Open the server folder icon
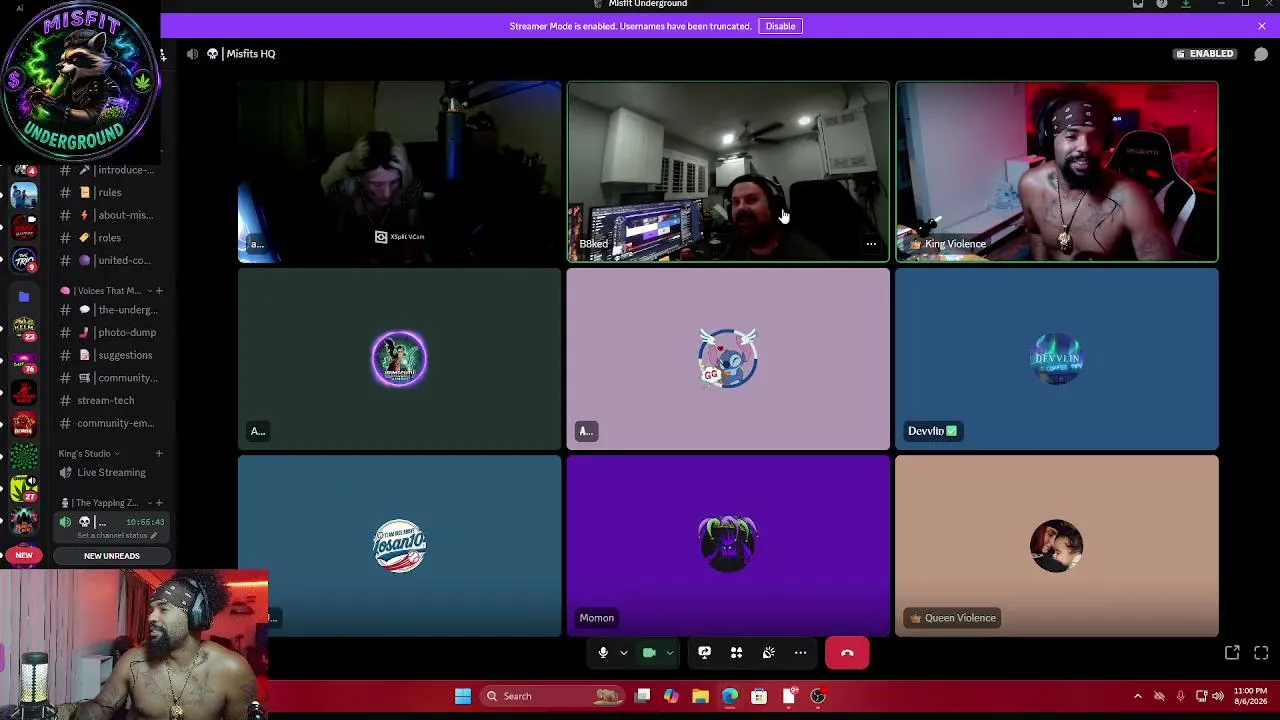This screenshot has height=720, width=1280. [x=24, y=296]
